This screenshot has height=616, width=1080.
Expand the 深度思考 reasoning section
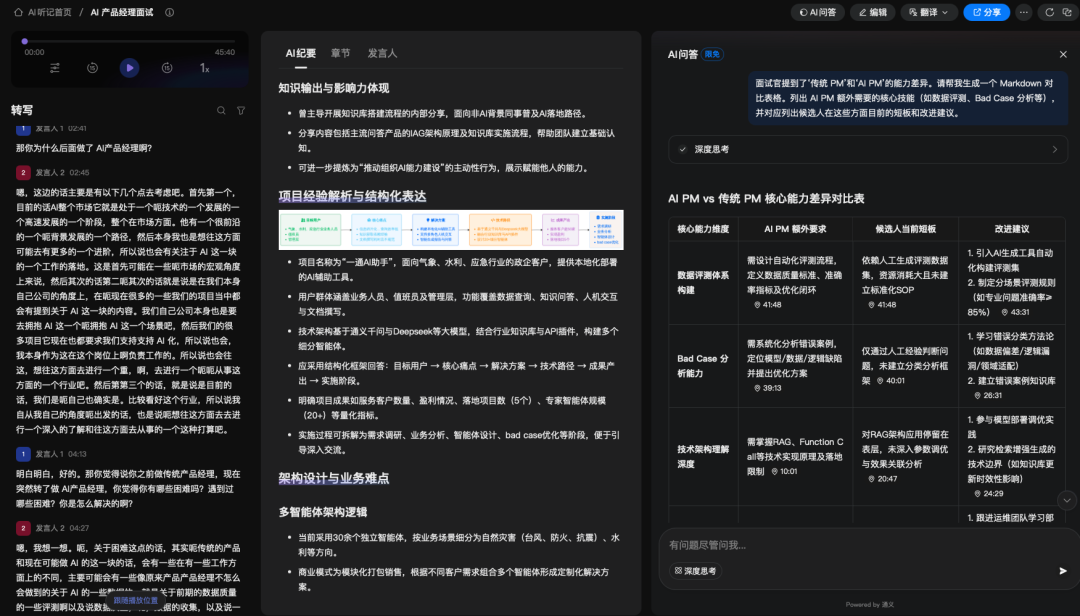[868, 150]
